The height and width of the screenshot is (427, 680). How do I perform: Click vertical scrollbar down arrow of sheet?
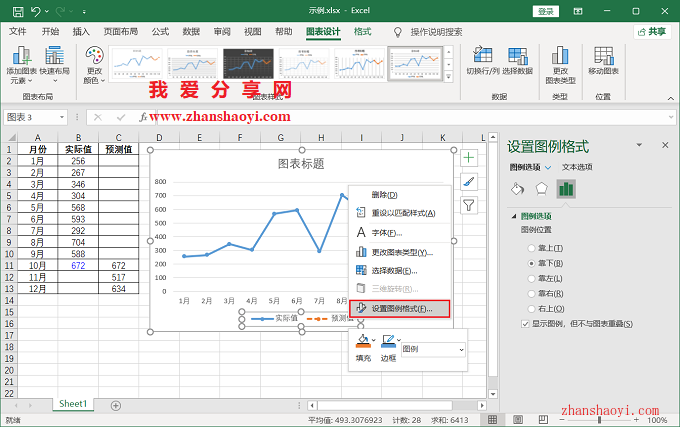click(x=493, y=394)
